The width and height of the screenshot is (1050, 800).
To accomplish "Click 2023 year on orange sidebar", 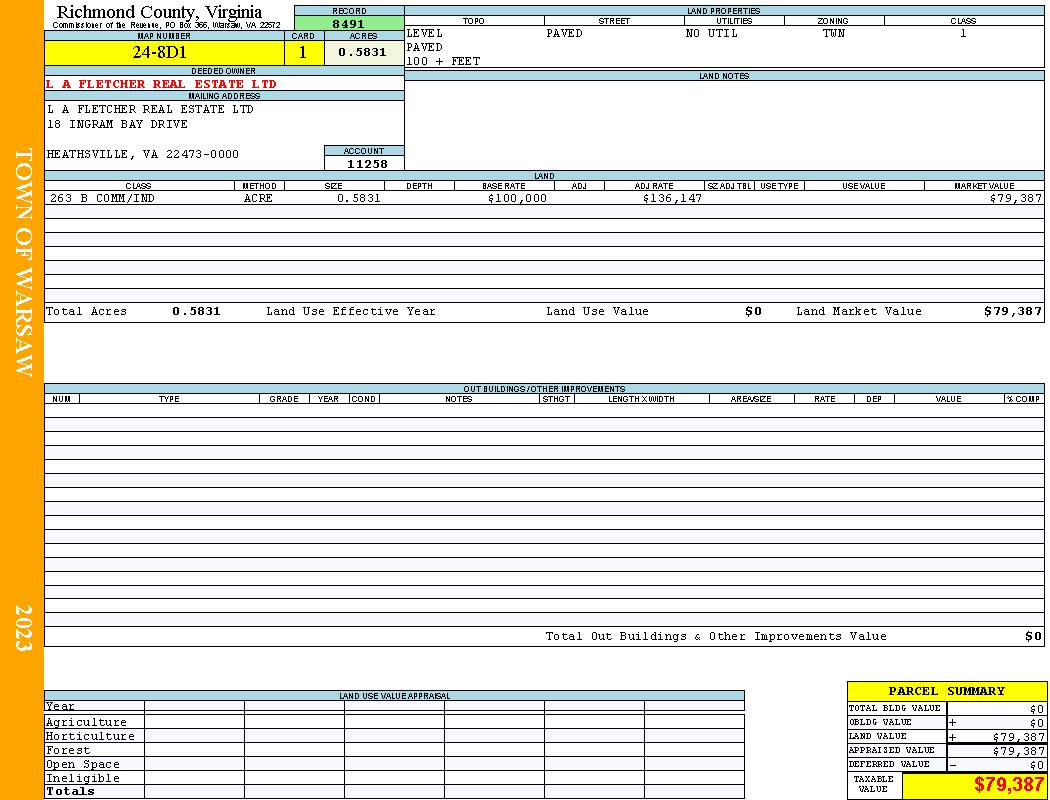I will click(x=23, y=627).
